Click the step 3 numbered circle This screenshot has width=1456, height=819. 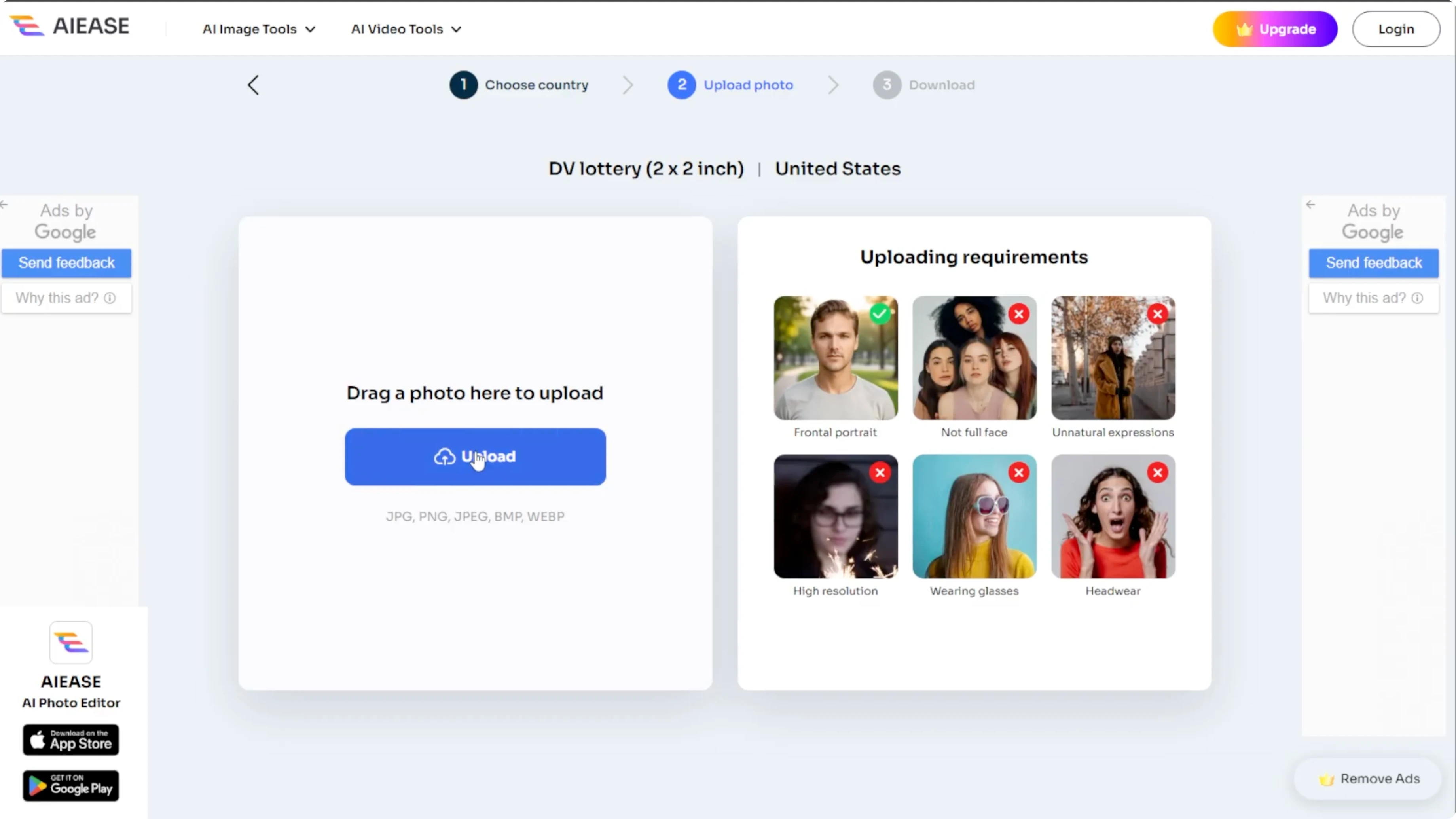887,85
